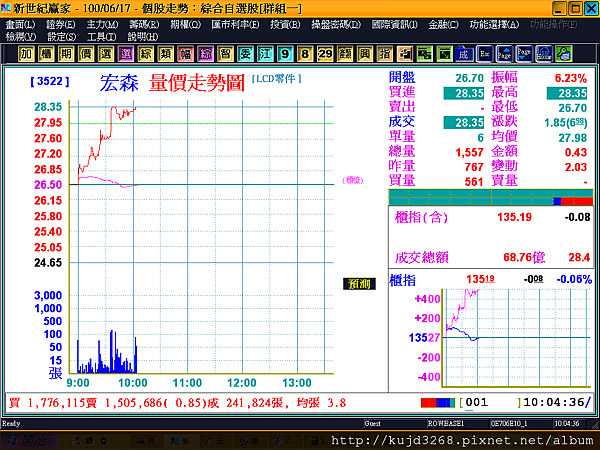600x450 pixels.
Task: Open the 金融(C) menu
Action: [x=443, y=24]
